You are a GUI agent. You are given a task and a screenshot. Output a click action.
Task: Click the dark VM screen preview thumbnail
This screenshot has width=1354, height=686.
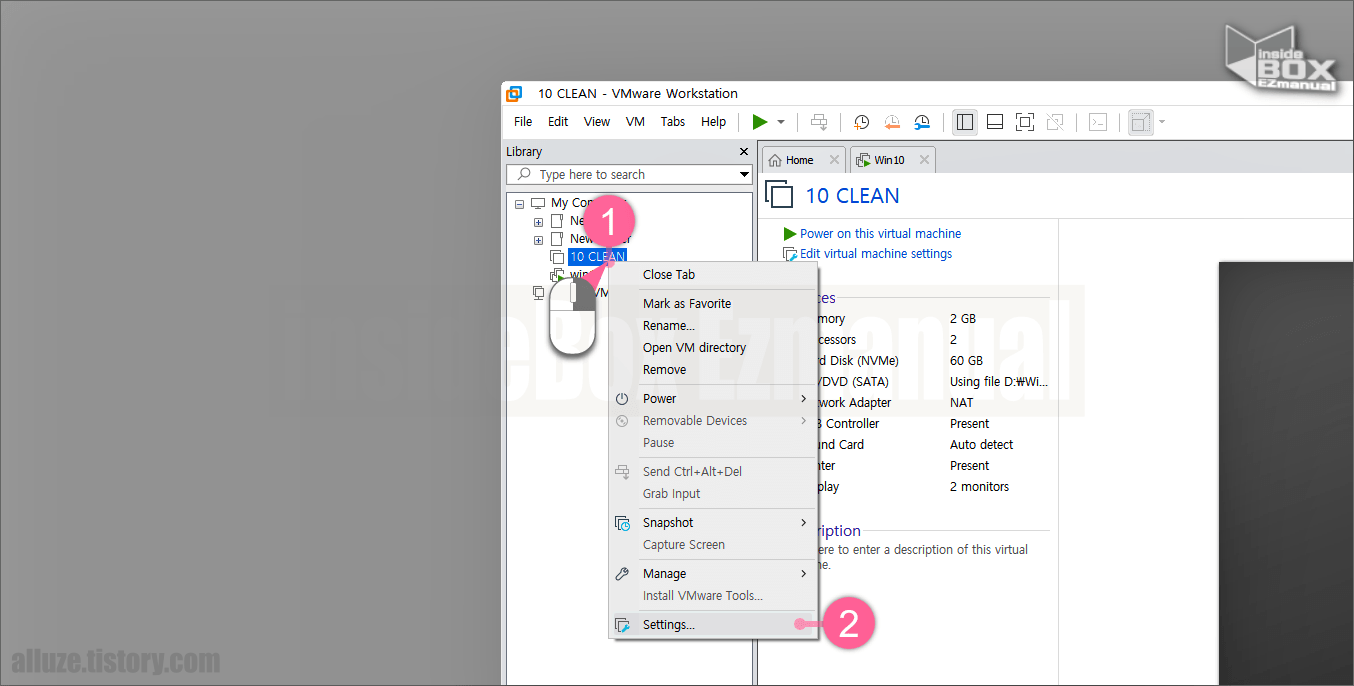click(1286, 474)
